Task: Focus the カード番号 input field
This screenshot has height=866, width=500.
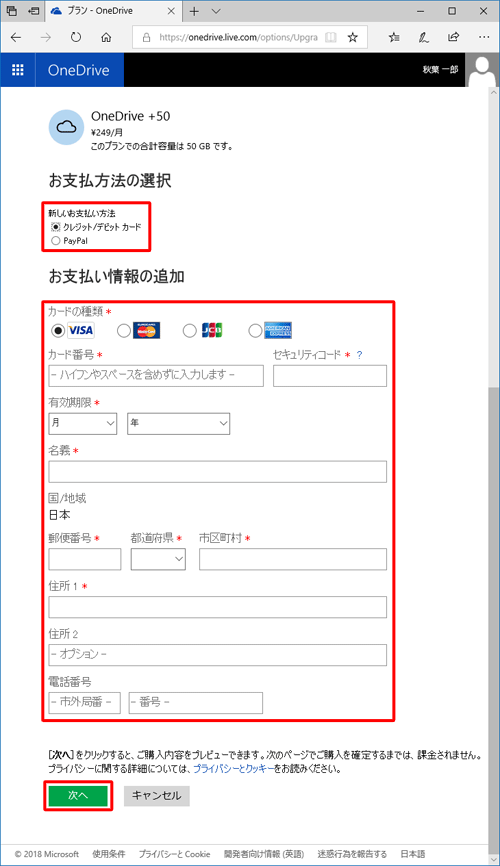Action: [x=156, y=376]
